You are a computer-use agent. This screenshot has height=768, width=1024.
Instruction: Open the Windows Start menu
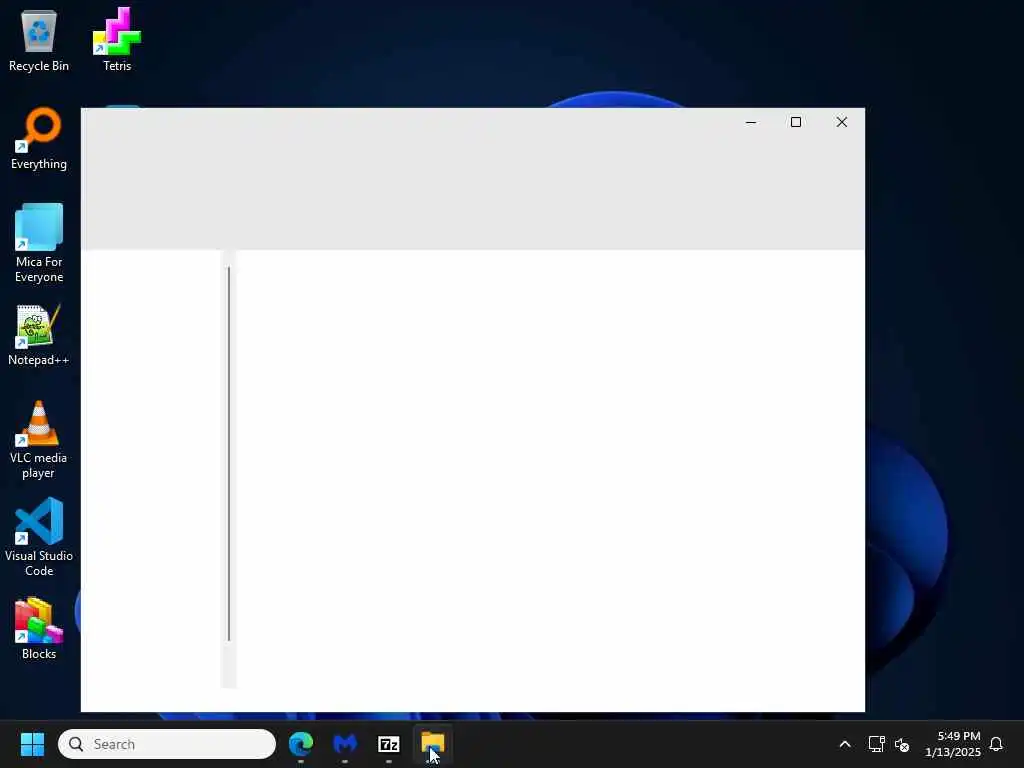[32, 744]
